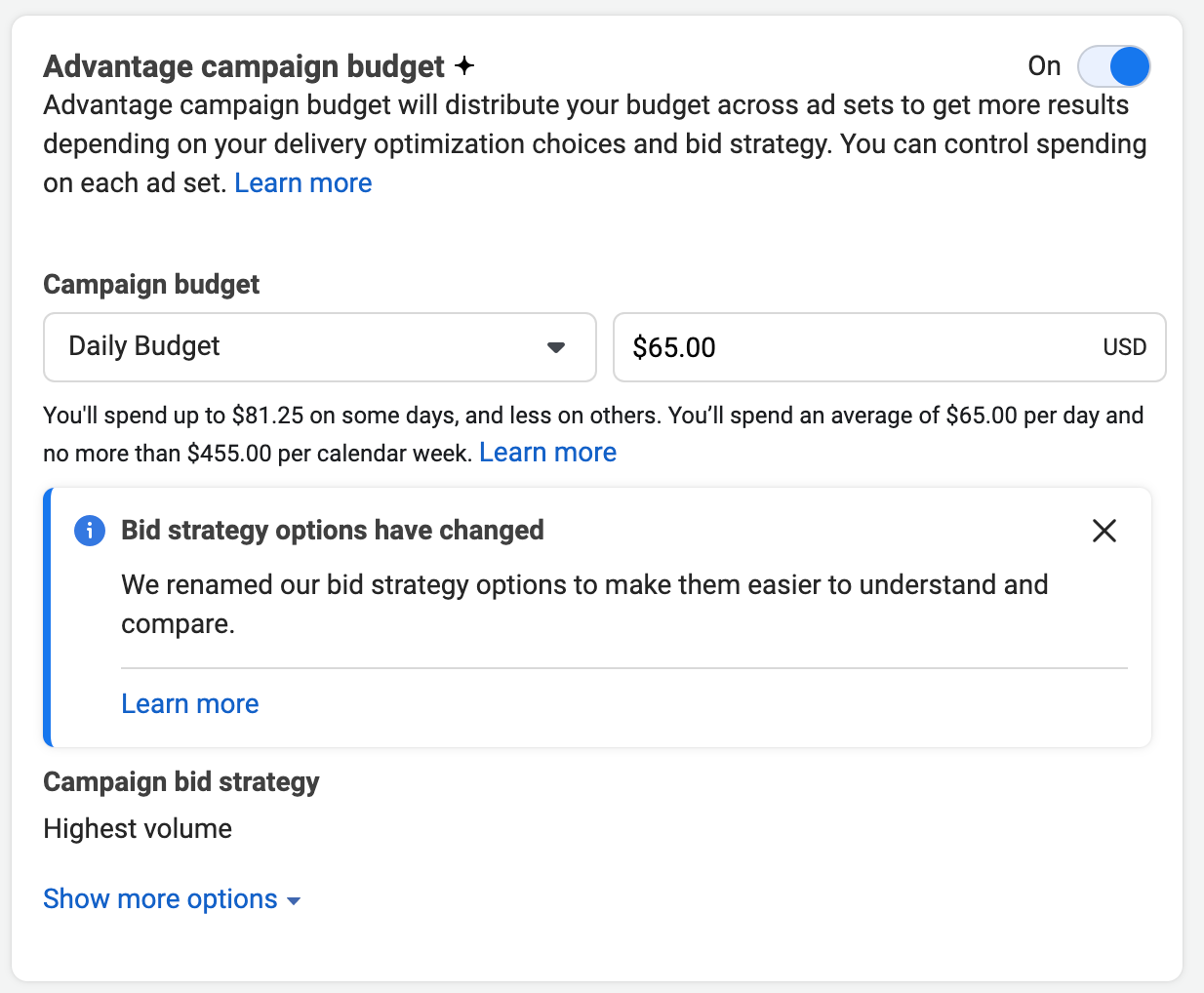The image size is (1204, 993).
Task: Open Learn more about Advantage campaign budget
Action: 302,182
